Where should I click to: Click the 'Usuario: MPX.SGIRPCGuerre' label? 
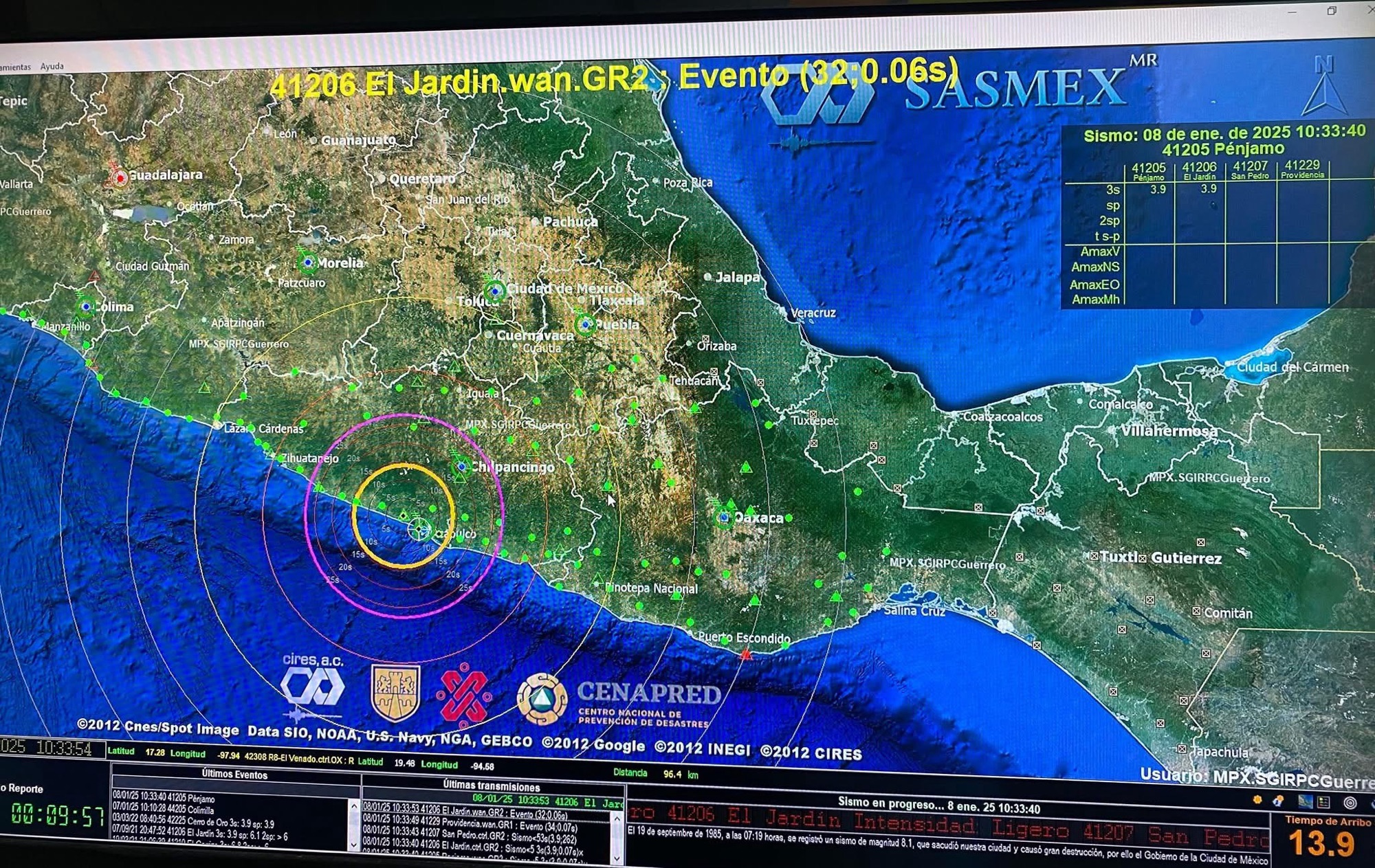[x=1257, y=777]
